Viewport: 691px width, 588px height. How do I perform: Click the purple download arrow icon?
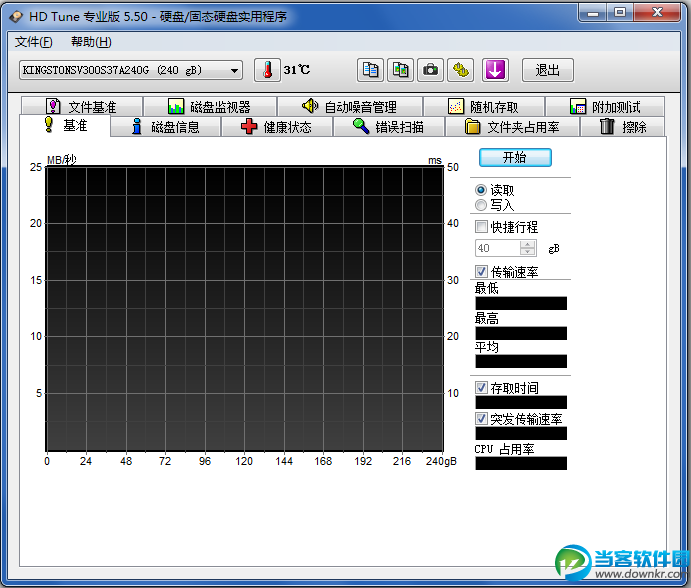point(495,70)
